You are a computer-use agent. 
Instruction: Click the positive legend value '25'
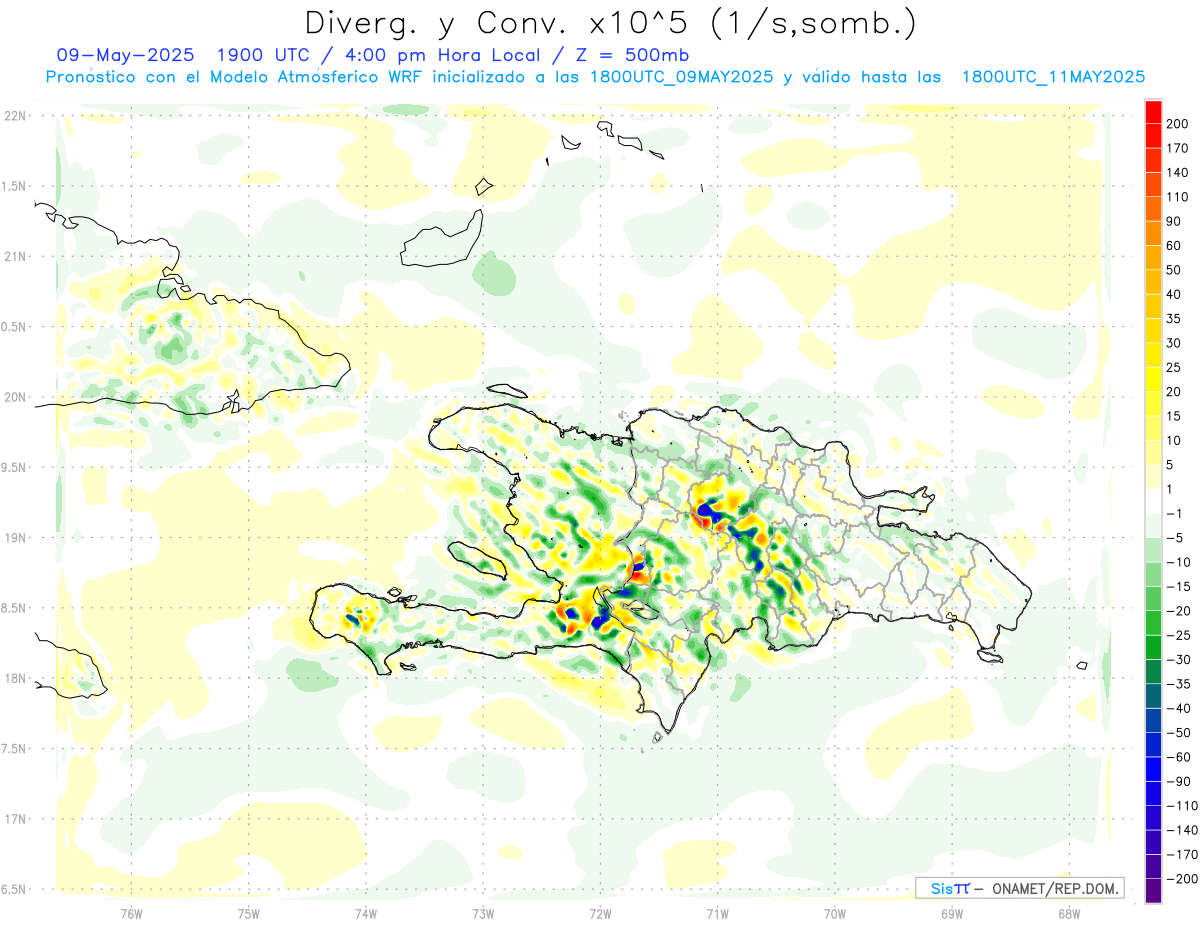coord(1175,367)
